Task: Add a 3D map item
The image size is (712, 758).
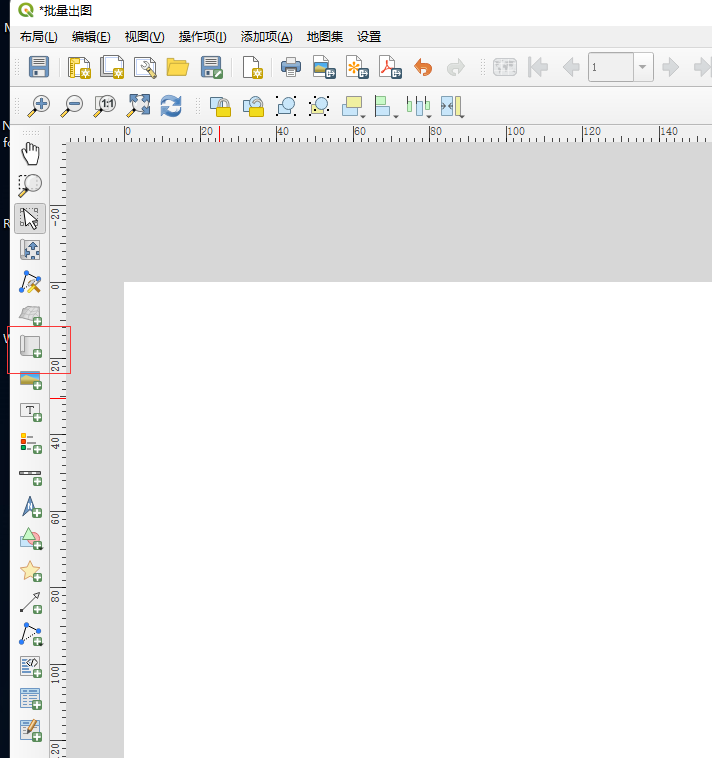Action: click(x=30, y=314)
